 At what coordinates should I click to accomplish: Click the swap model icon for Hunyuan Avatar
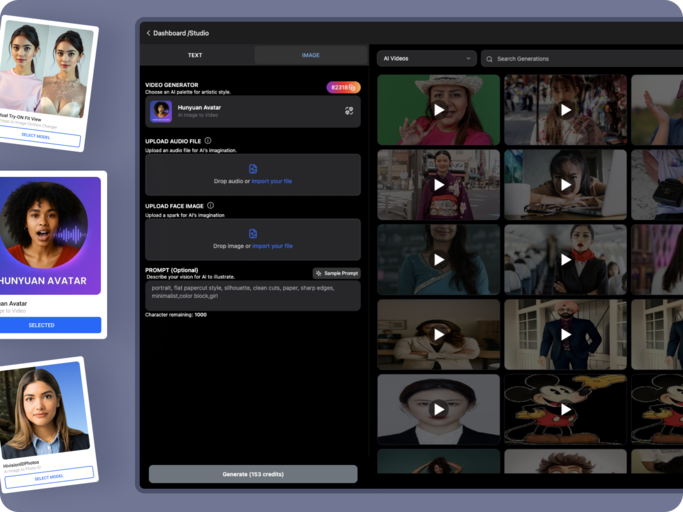[x=349, y=111]
